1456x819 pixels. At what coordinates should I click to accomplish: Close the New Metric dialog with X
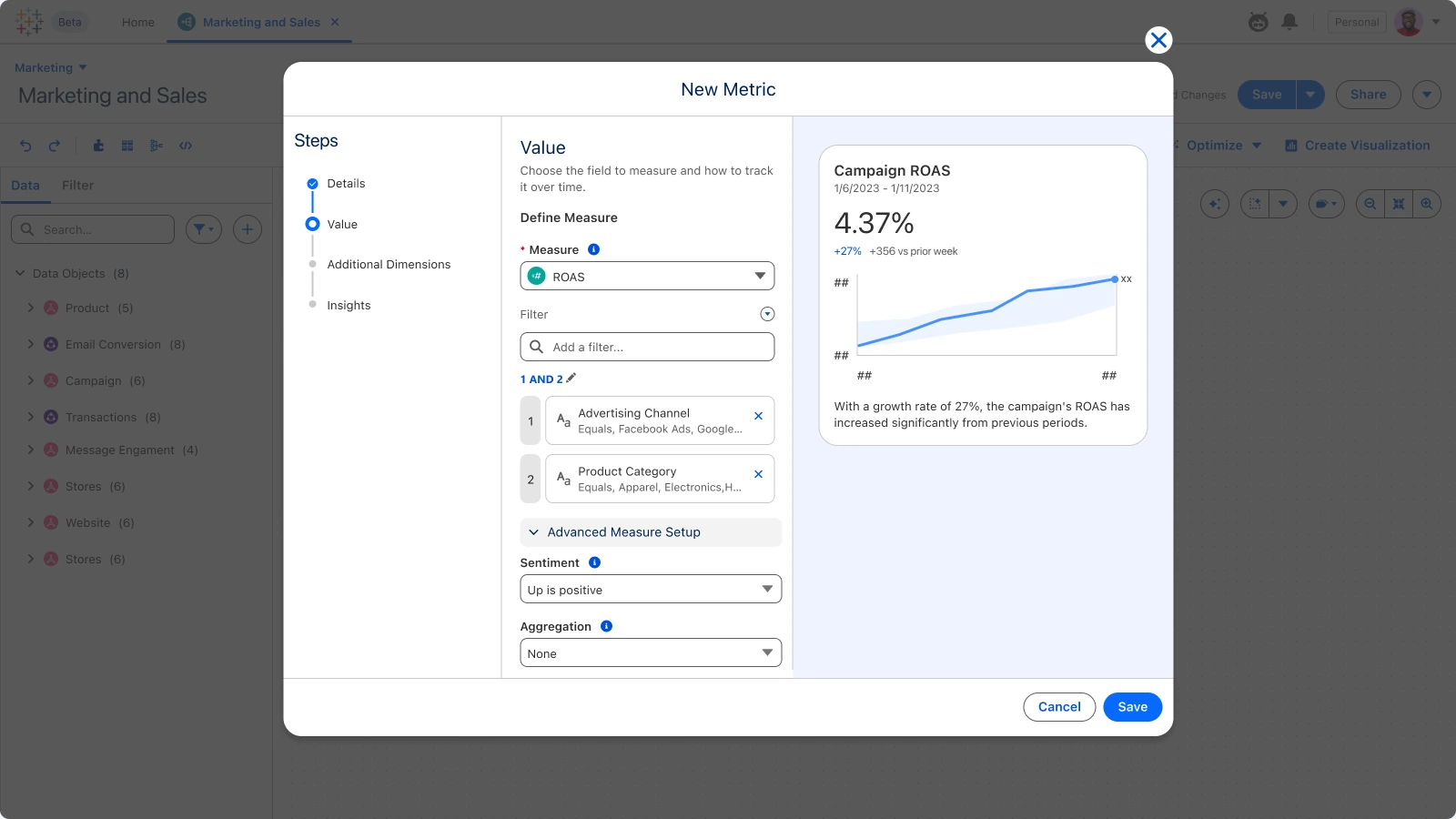[1158, 40]
